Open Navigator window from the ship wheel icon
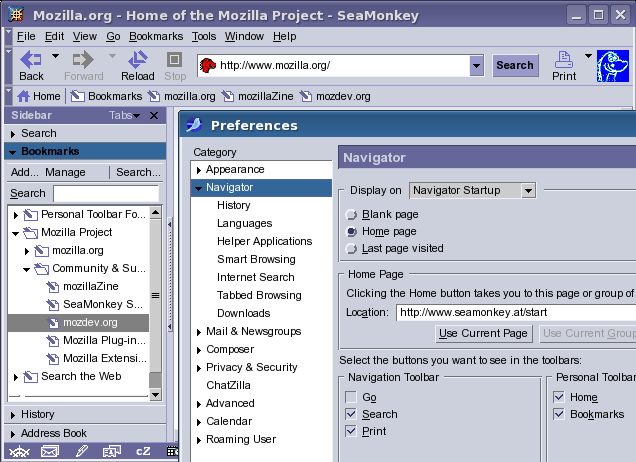636x462 pixels. pos(19,451)
